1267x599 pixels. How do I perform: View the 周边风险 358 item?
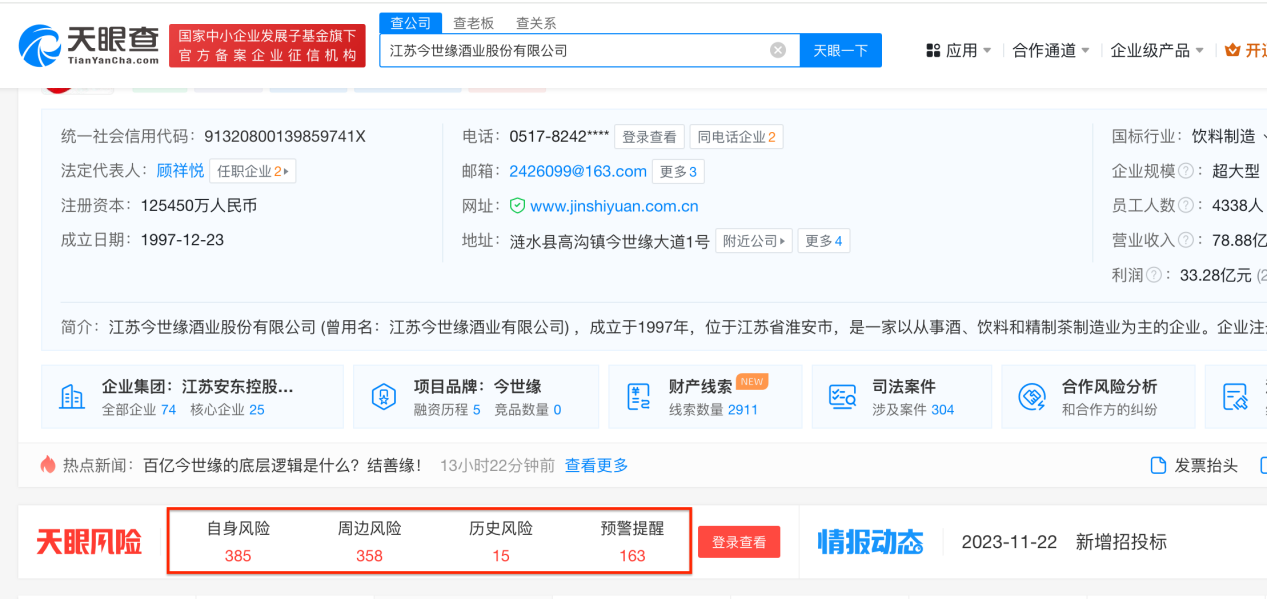369,541
